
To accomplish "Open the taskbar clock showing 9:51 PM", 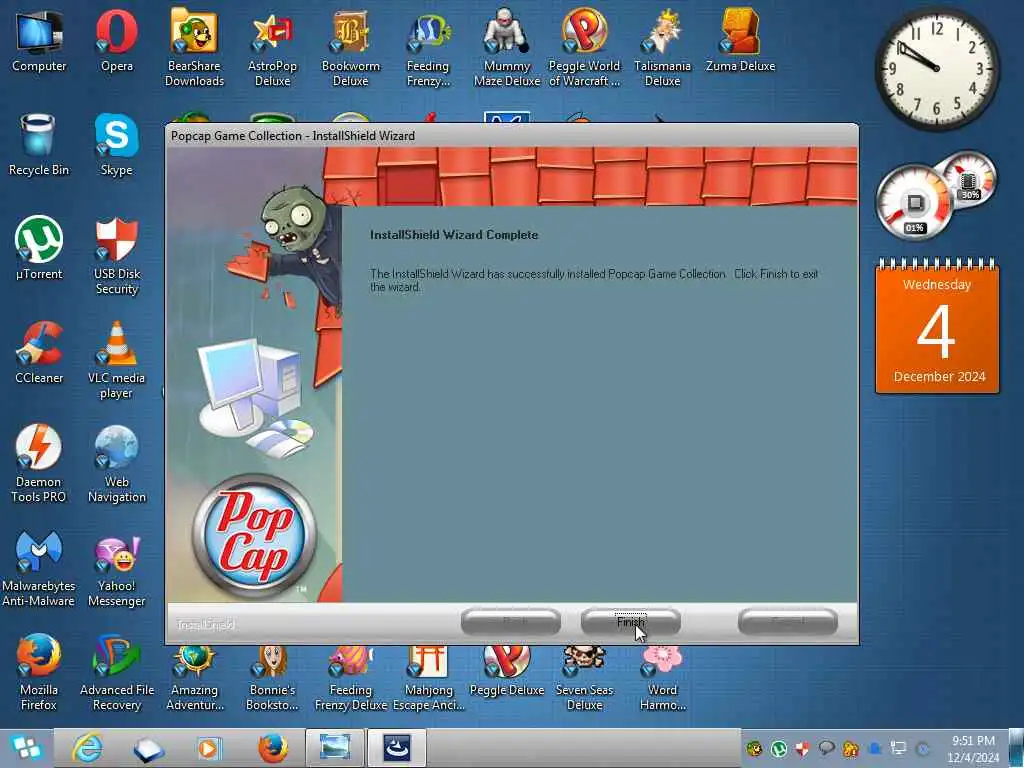I will [x=973, y=748].
